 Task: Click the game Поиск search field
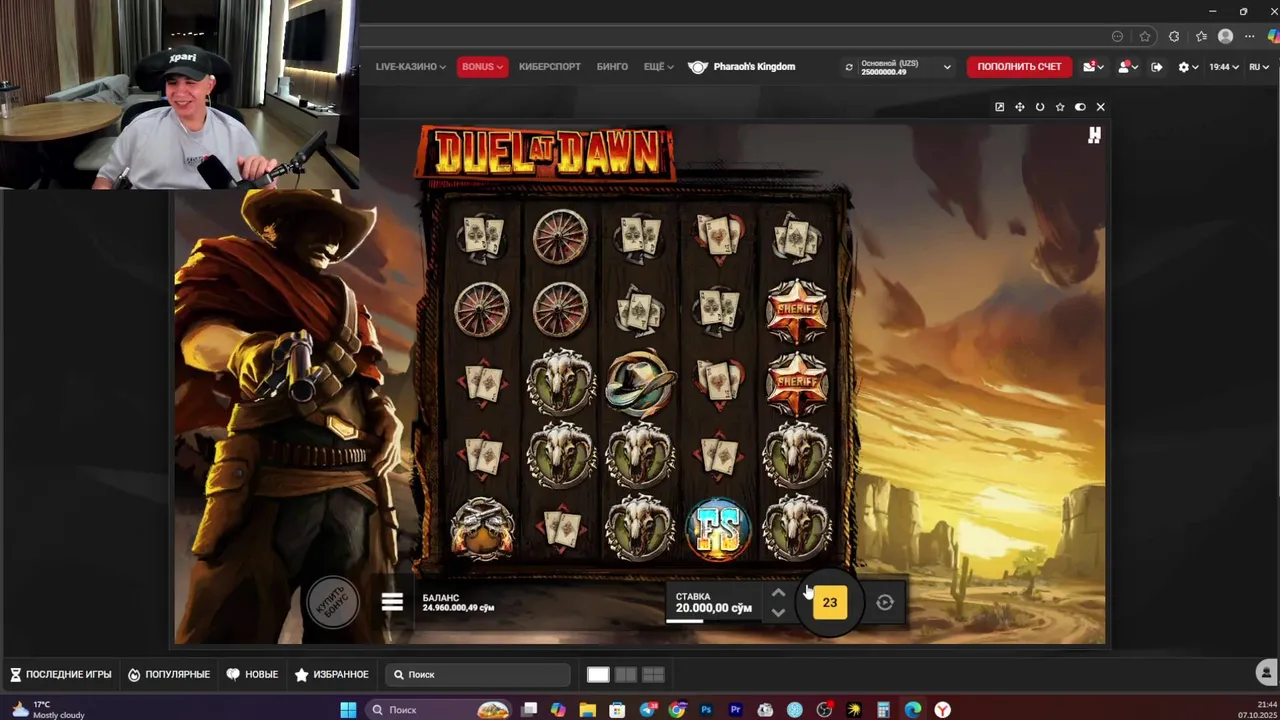point(477,675)
